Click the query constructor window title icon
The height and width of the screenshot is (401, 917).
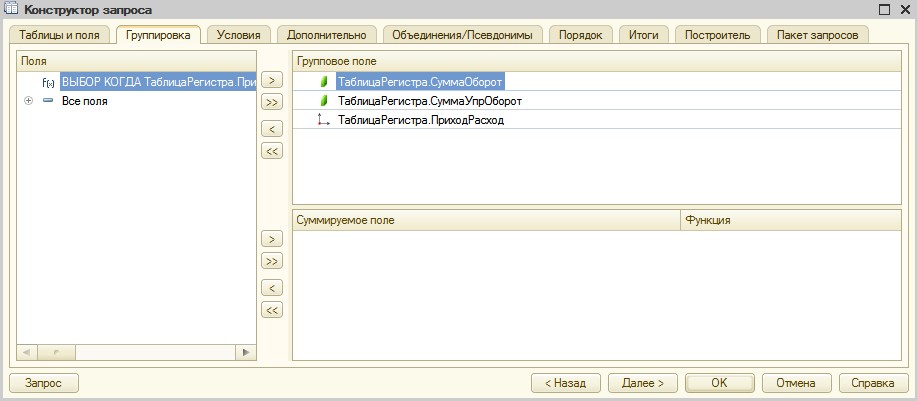click(14, 9)
